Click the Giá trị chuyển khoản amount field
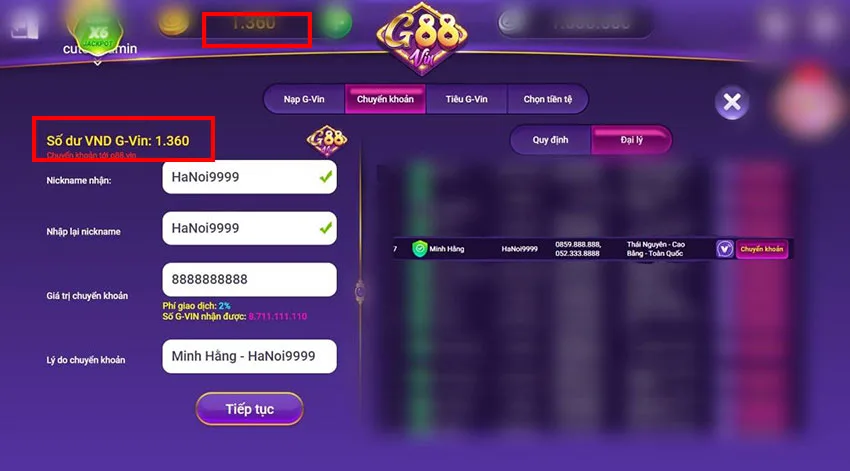 click(x=249, y=279)
